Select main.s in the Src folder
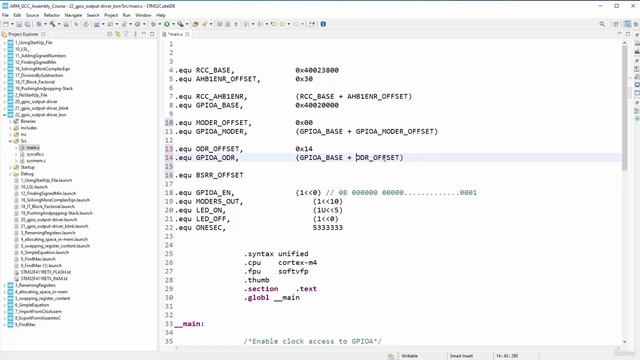Viewport: 640px width, 360px height. pyautogui.click(x=33, y=147)
